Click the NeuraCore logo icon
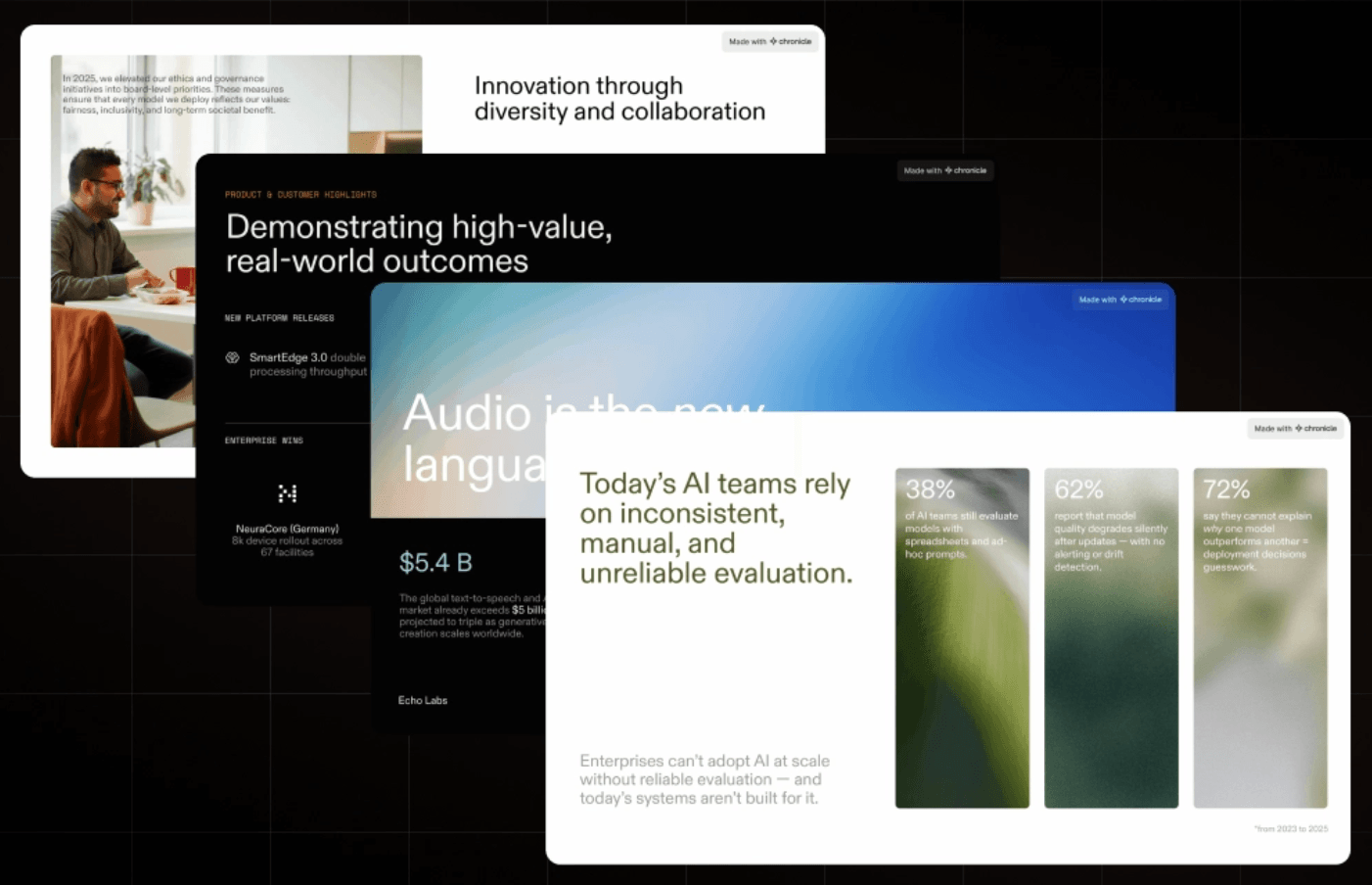This screenshot has height=885, width=1372. [287, 493]
